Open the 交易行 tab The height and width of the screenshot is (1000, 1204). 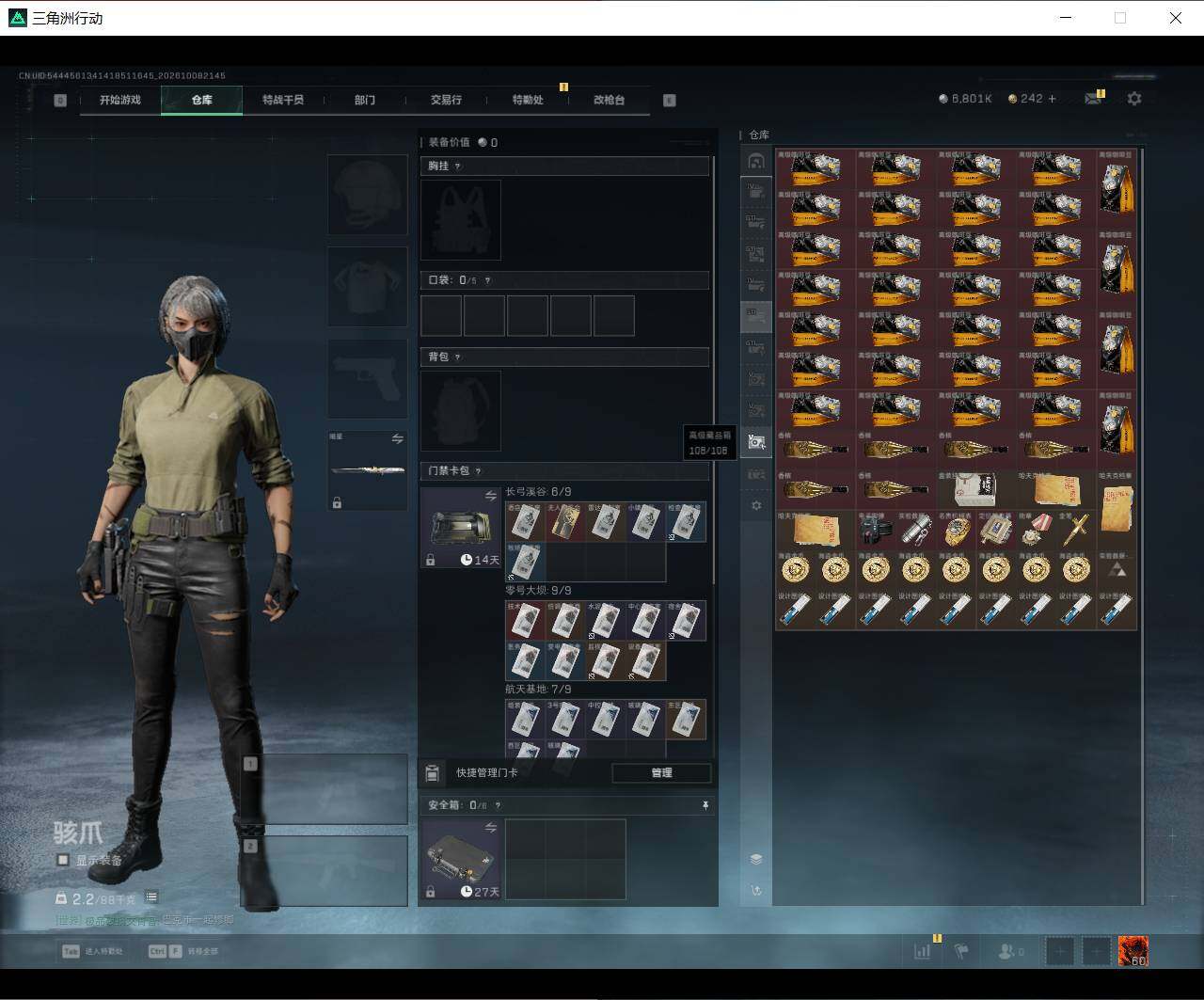pyautogui.click(x=446, y=100)
